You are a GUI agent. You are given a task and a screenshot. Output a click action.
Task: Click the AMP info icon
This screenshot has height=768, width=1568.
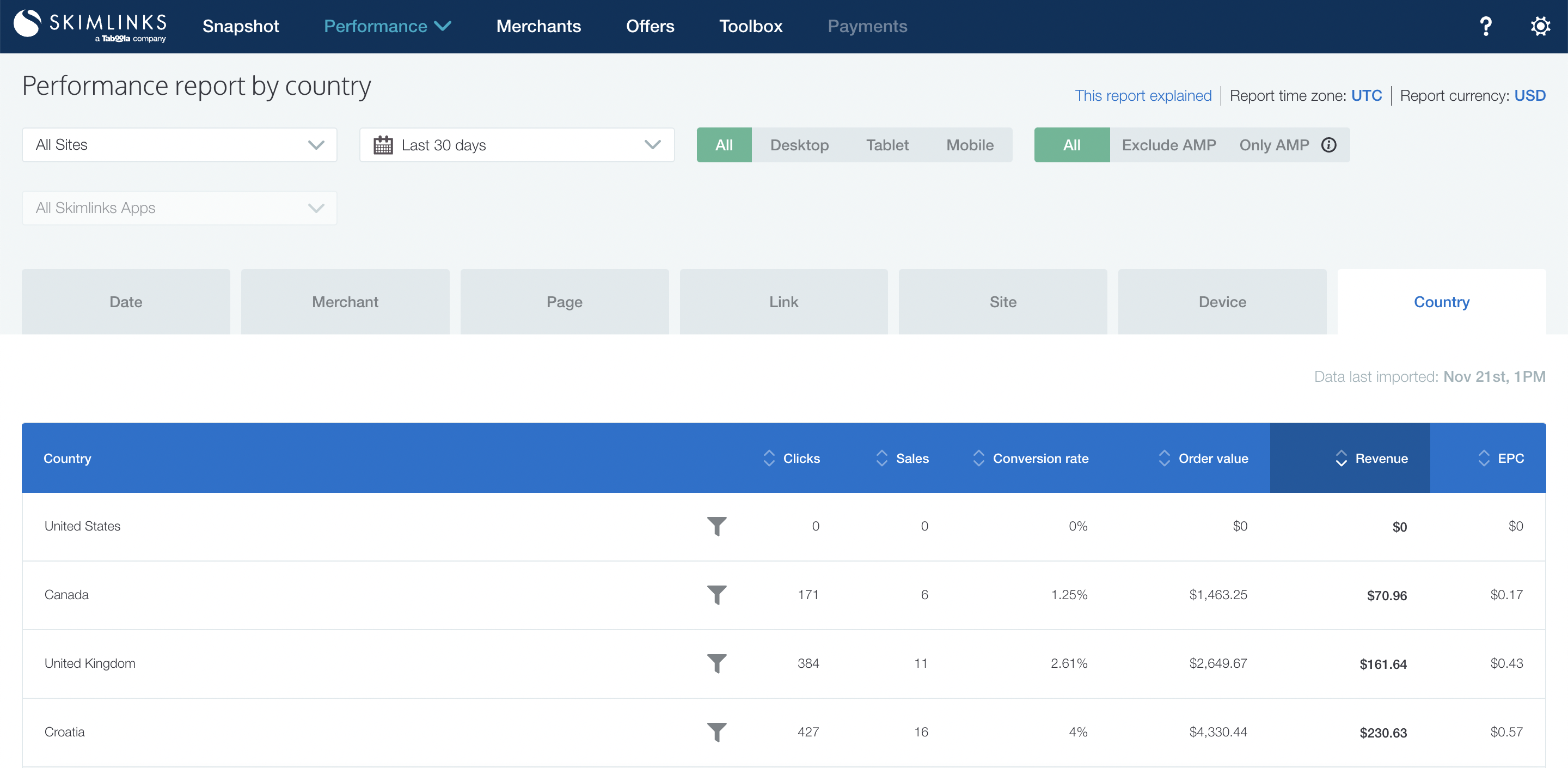click(x=1329, y=145)
